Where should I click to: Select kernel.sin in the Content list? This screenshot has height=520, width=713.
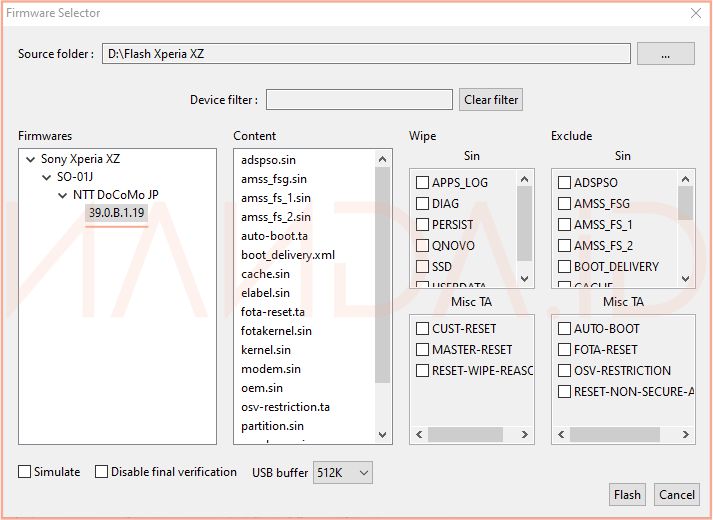266,350
